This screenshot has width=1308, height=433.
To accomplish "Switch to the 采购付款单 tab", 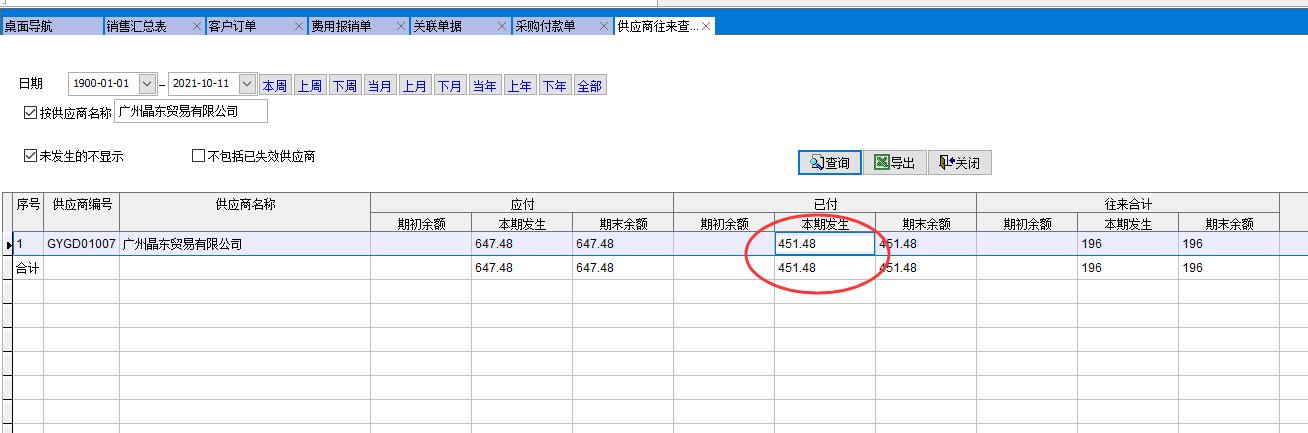I will pos(550,27).
